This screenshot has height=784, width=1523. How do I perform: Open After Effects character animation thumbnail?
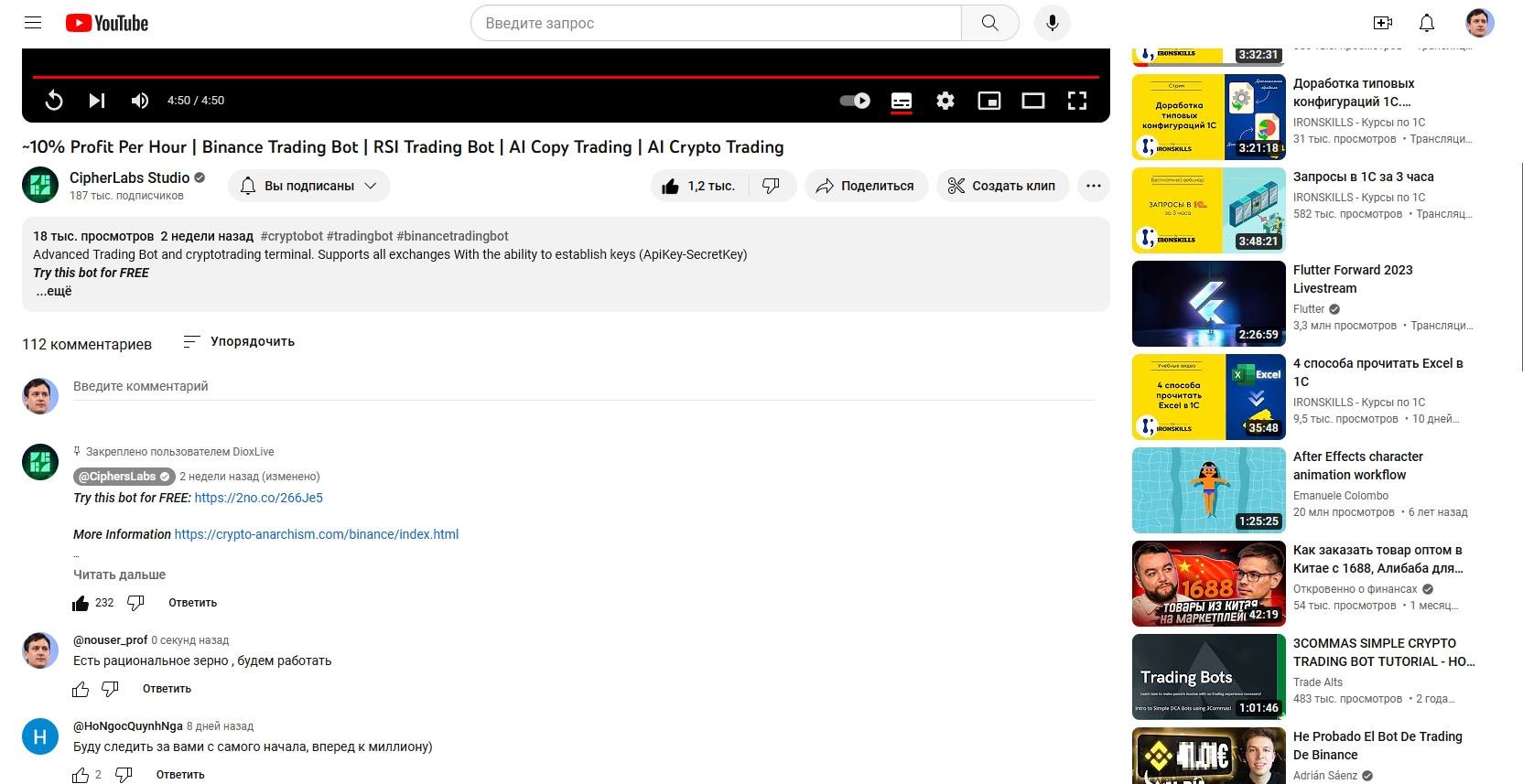(1209, 490)
